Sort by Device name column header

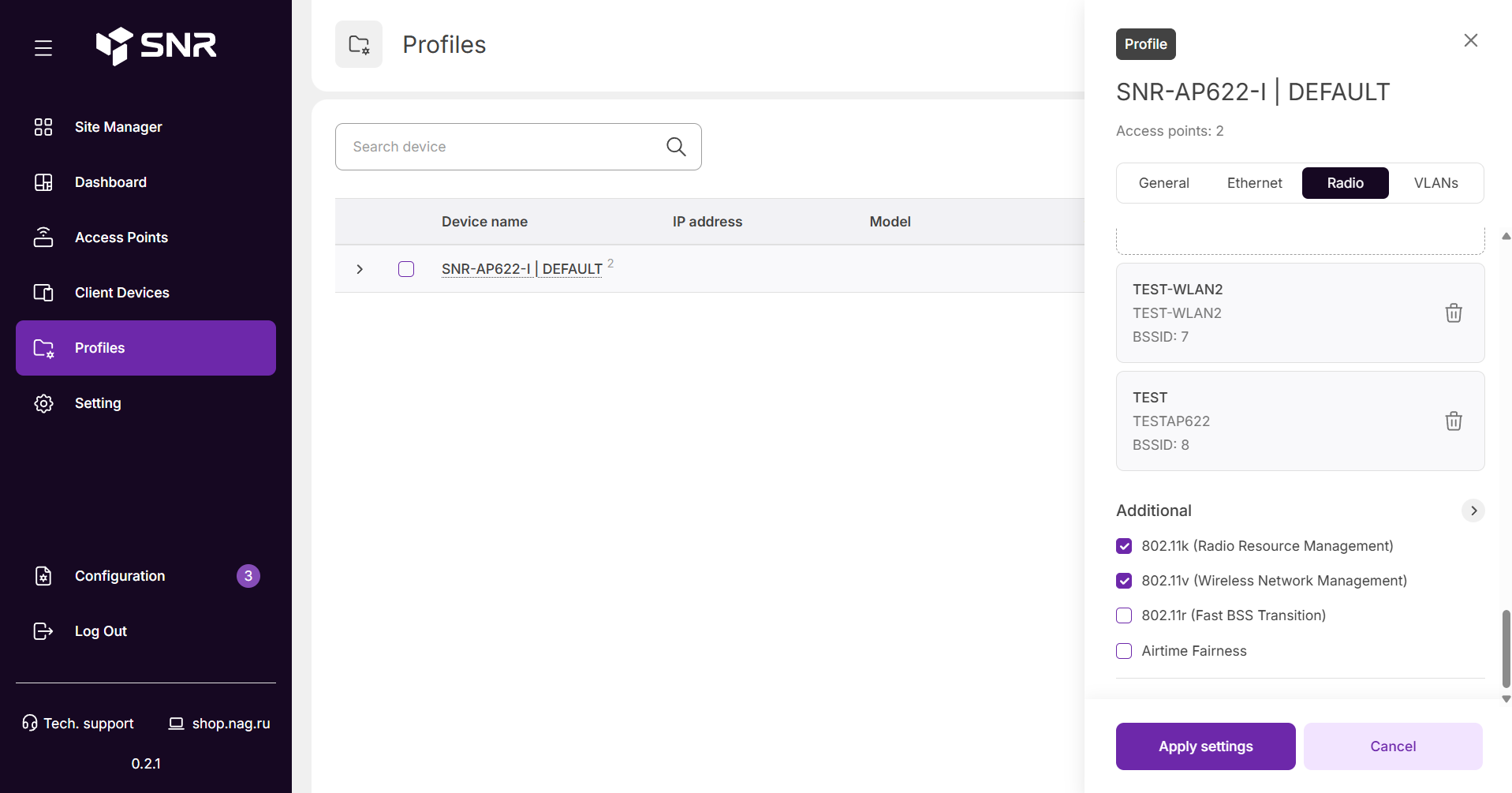point(484,222)
